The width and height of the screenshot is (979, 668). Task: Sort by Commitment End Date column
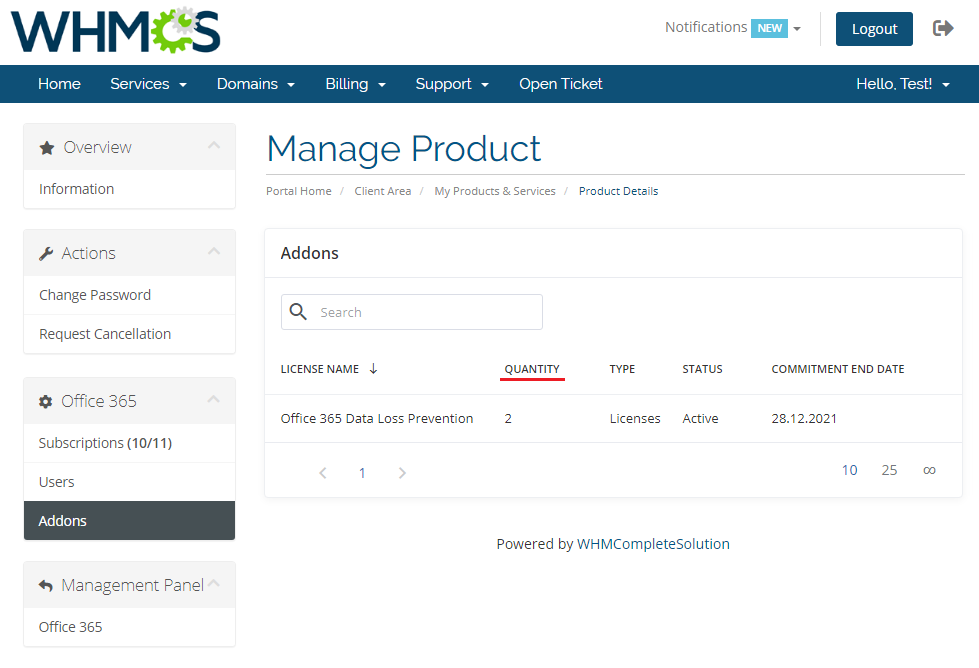(x=838, y=369)
